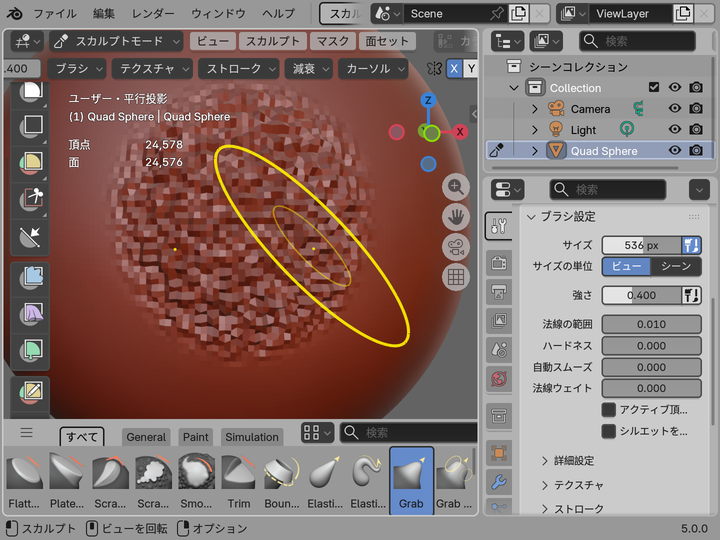Choose the Plateau brush
The width and height of the screenshot is (720, 540).
[67, 480]
